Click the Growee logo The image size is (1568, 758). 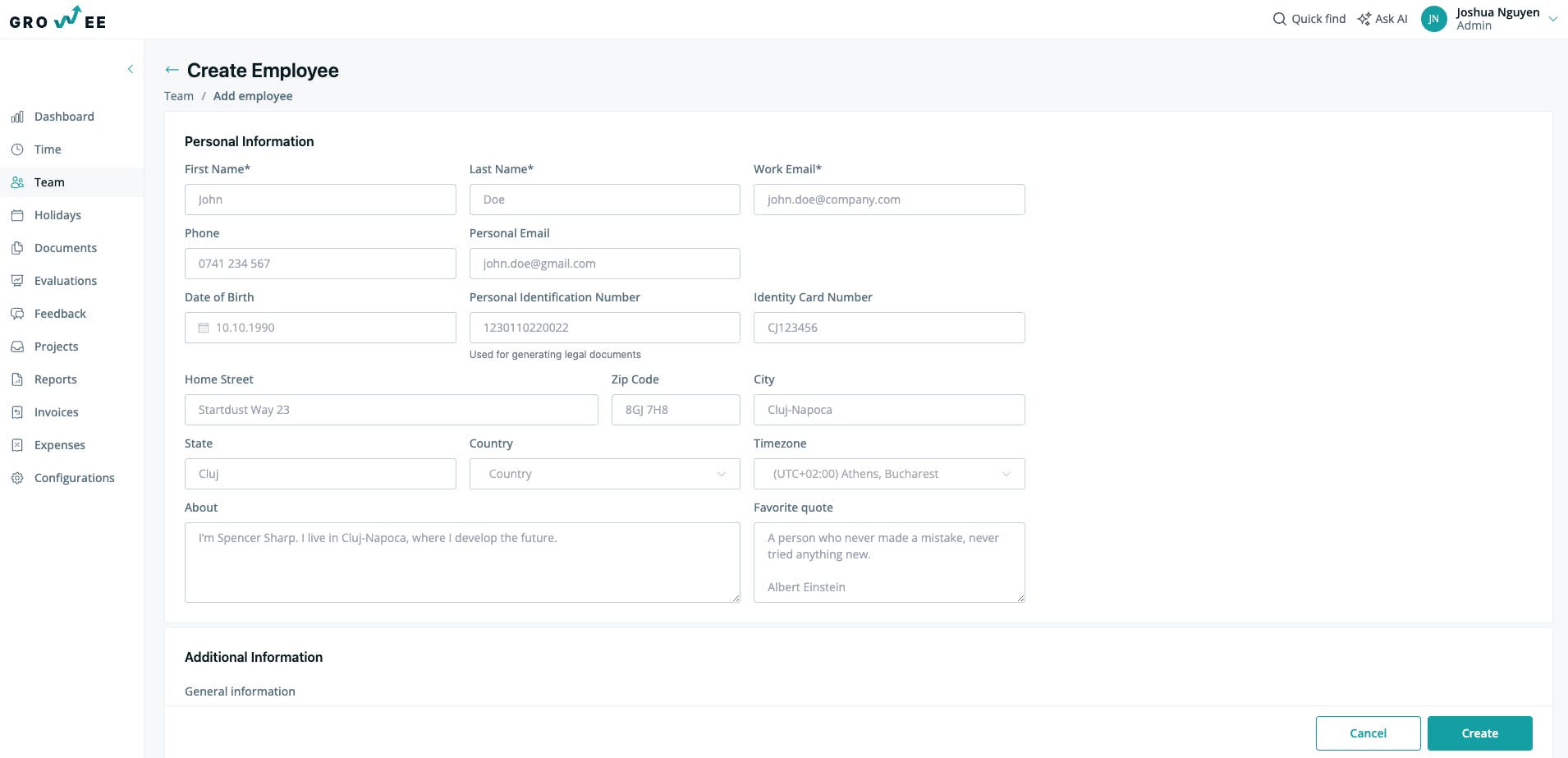tap(57, 18)
